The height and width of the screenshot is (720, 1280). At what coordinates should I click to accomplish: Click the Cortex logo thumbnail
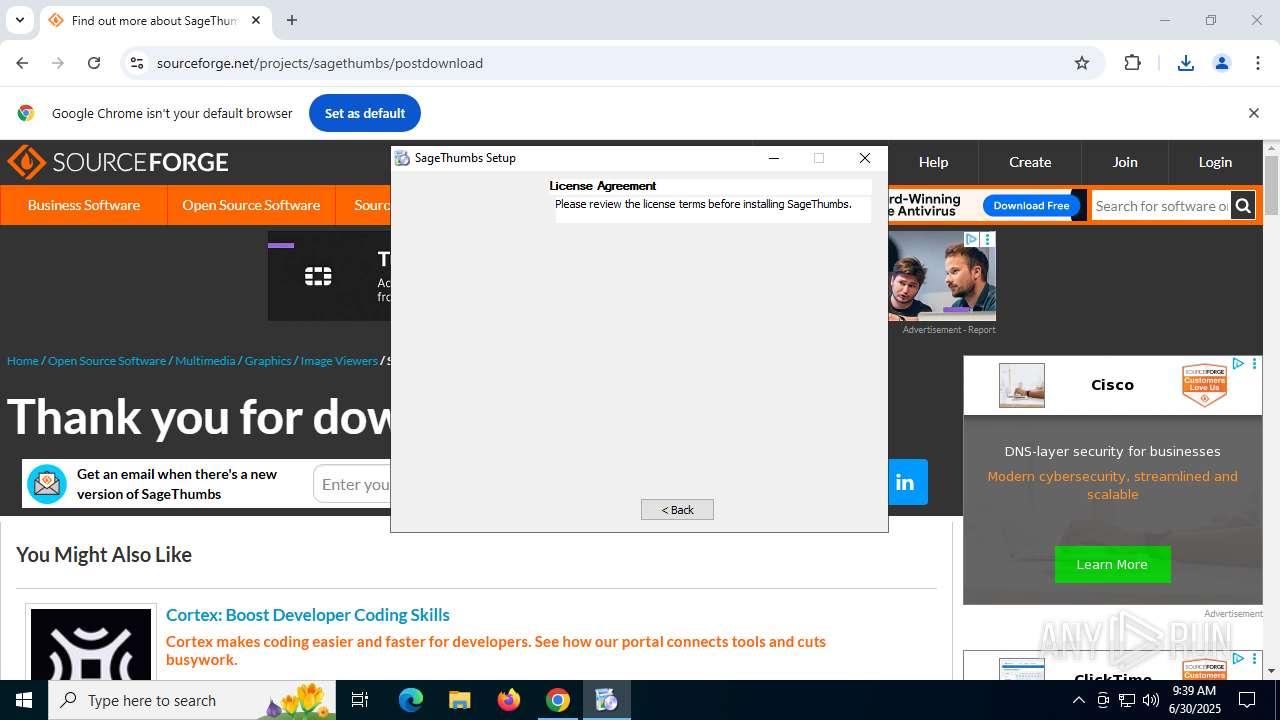91,644
